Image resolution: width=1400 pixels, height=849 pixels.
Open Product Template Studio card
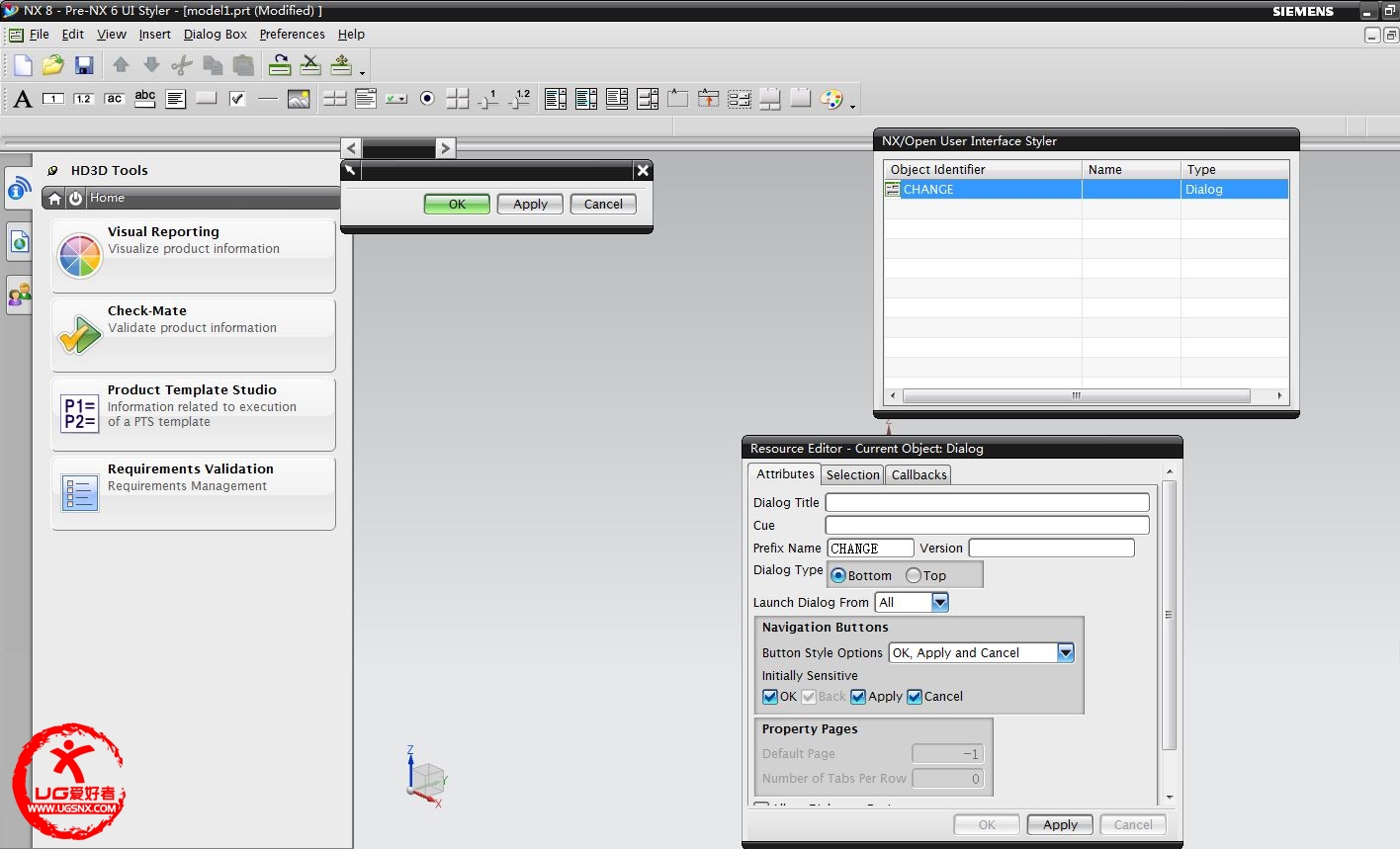click(194, 413)
